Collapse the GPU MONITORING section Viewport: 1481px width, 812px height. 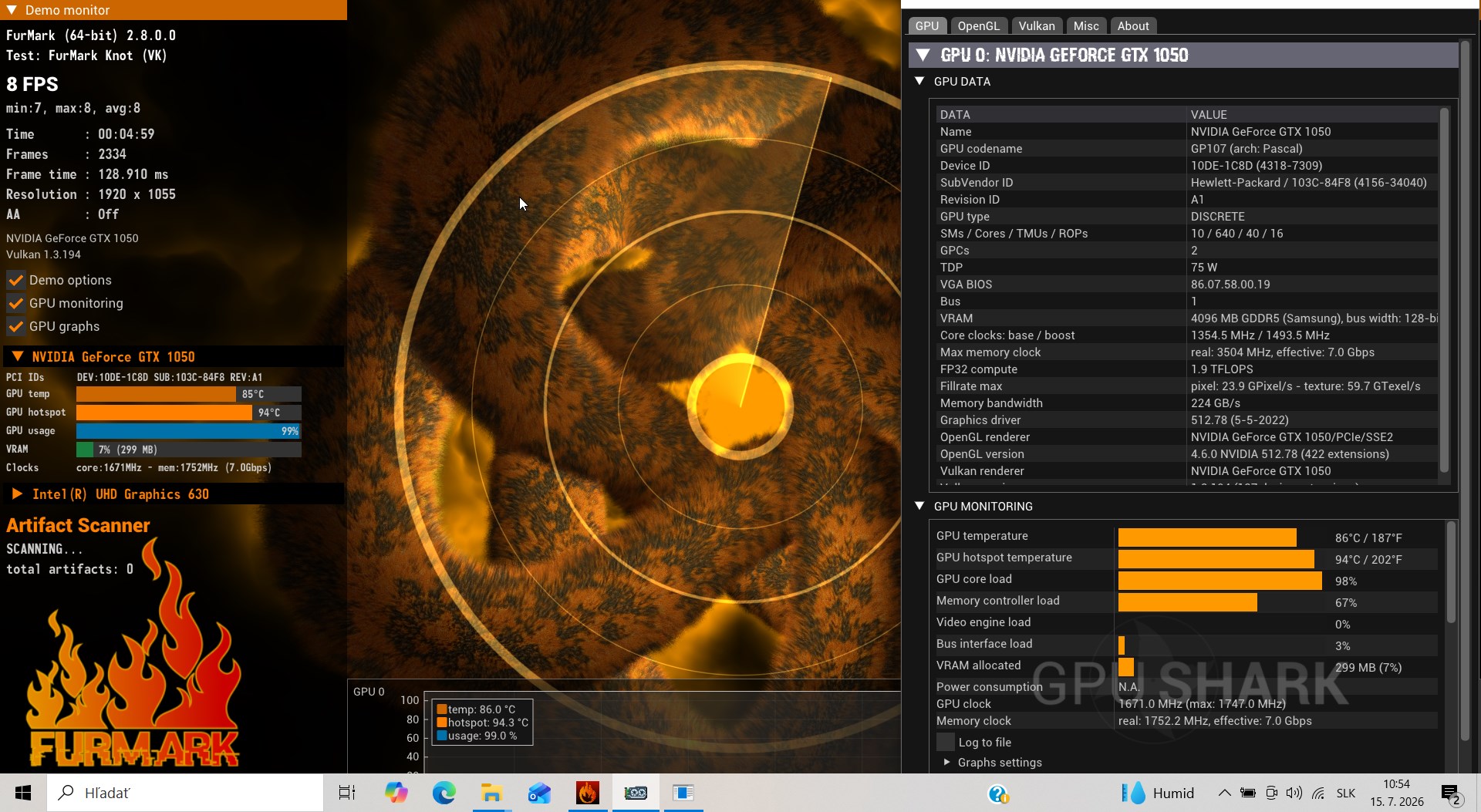[x=919, y=506]
